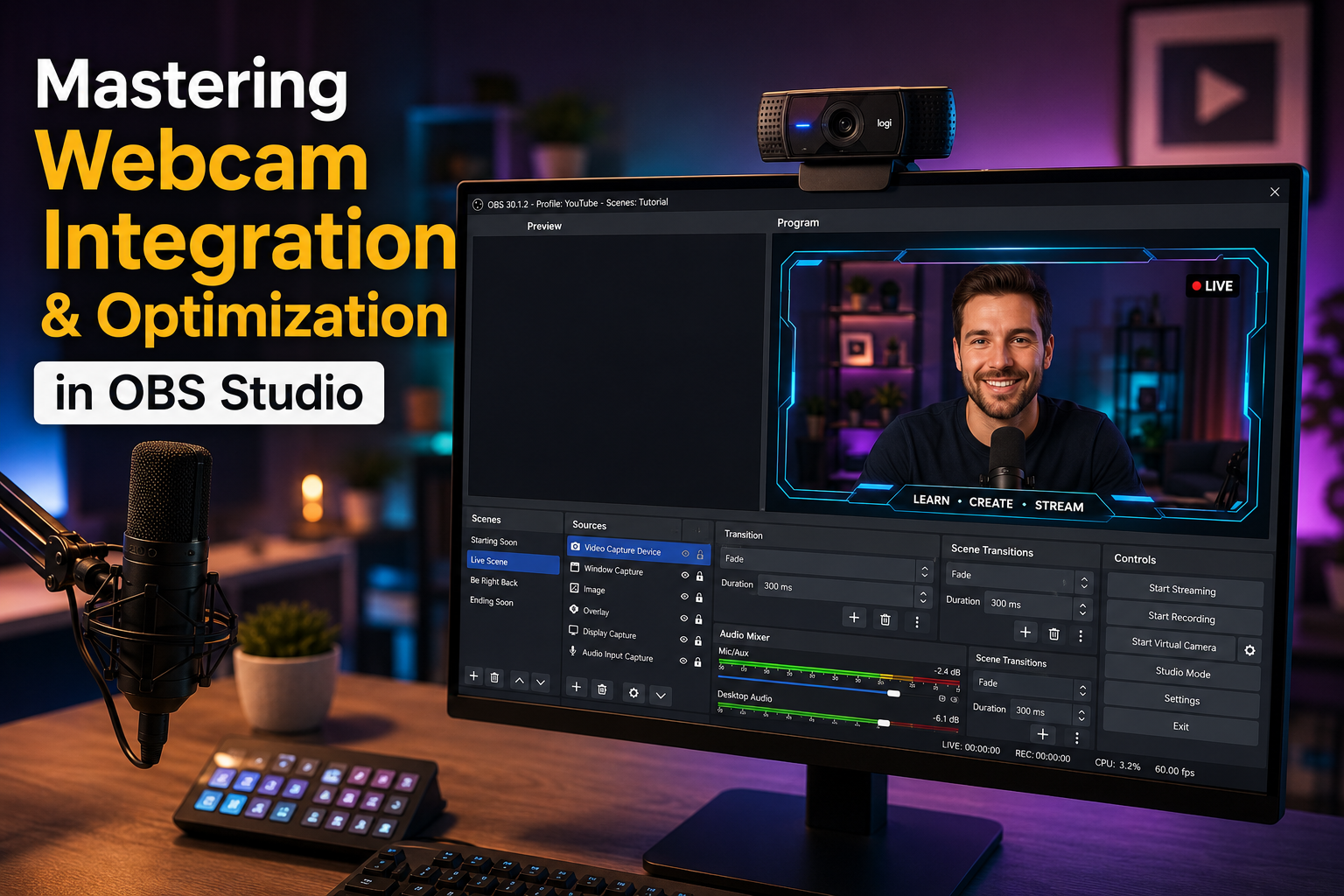Image resolution: width=1344 pixels, height=896 pixels.
Task: Toggle the lock on the Image source
Action: point(699,598)
